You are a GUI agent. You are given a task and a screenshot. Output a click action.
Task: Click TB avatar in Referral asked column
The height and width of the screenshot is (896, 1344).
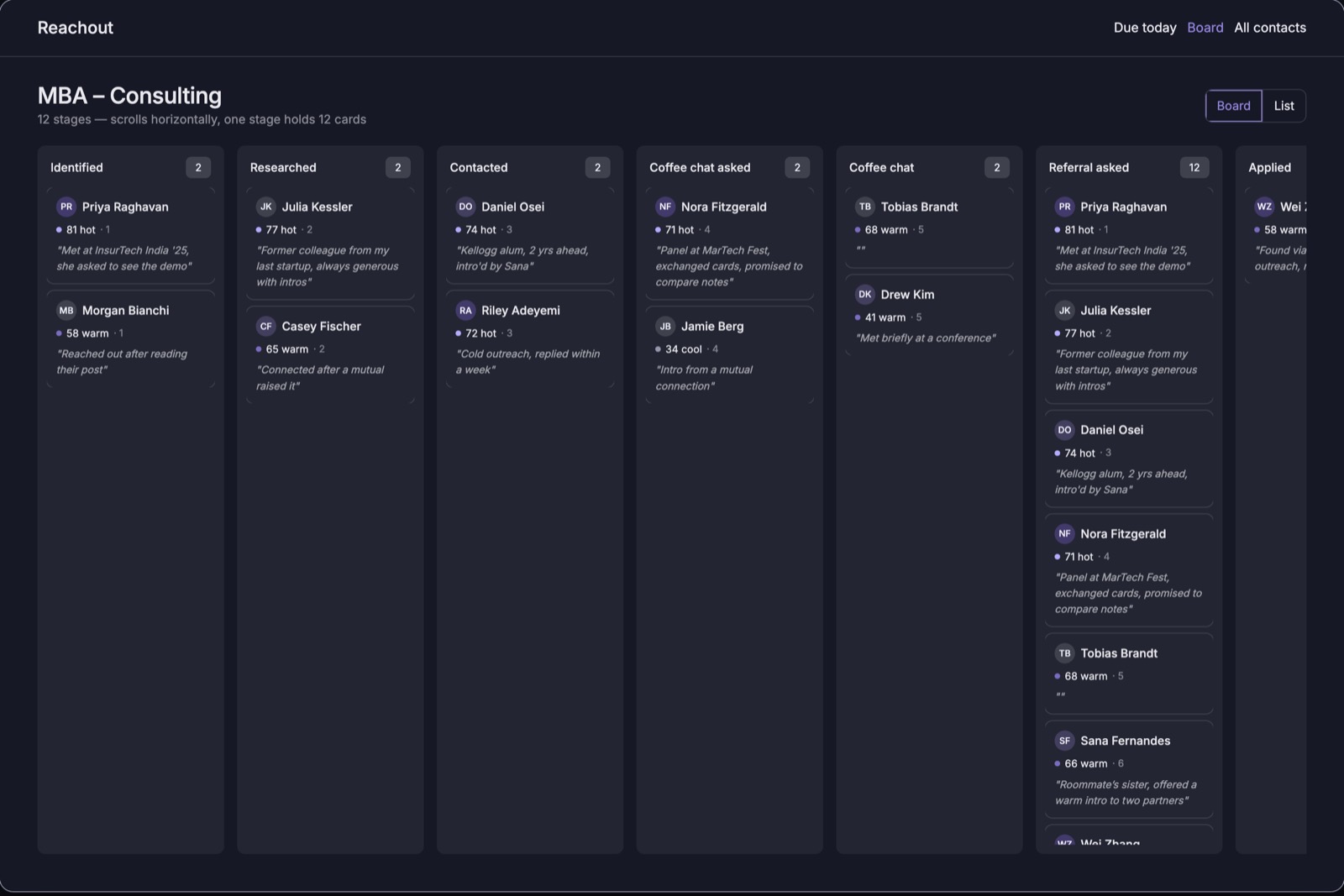click(x=1065, y=652)
